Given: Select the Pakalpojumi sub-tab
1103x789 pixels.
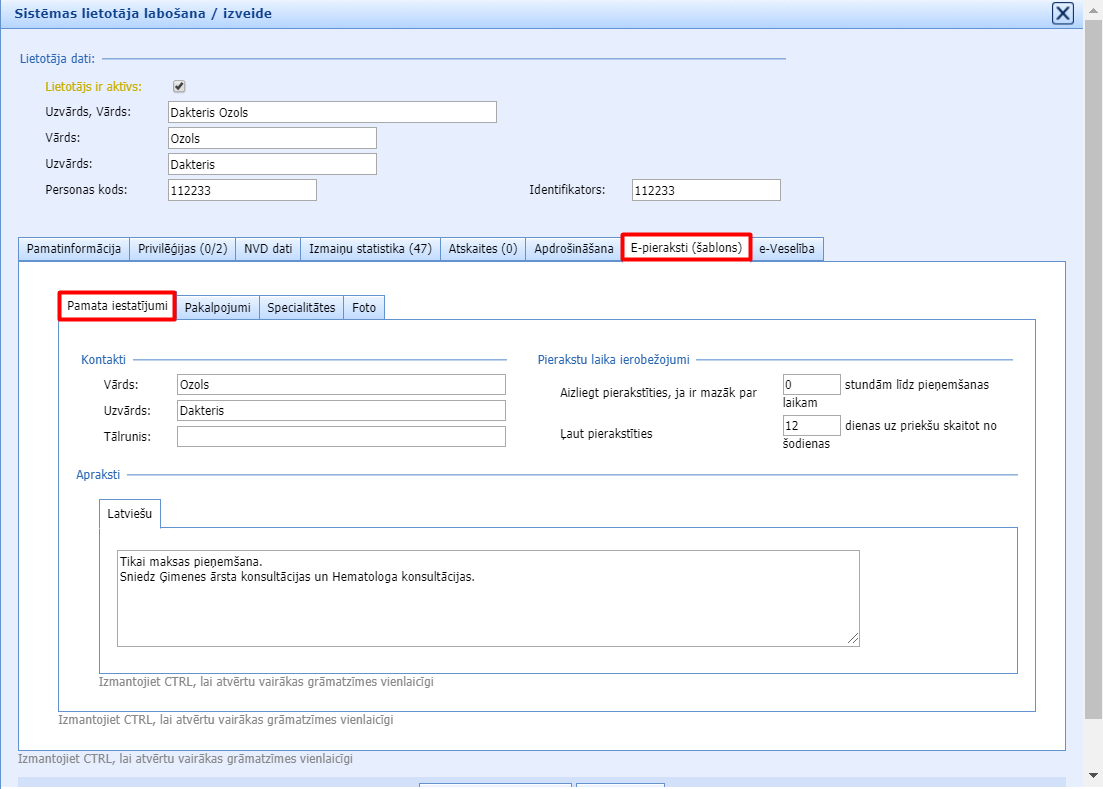Looking at the screenshot, I should click(218, 308).
